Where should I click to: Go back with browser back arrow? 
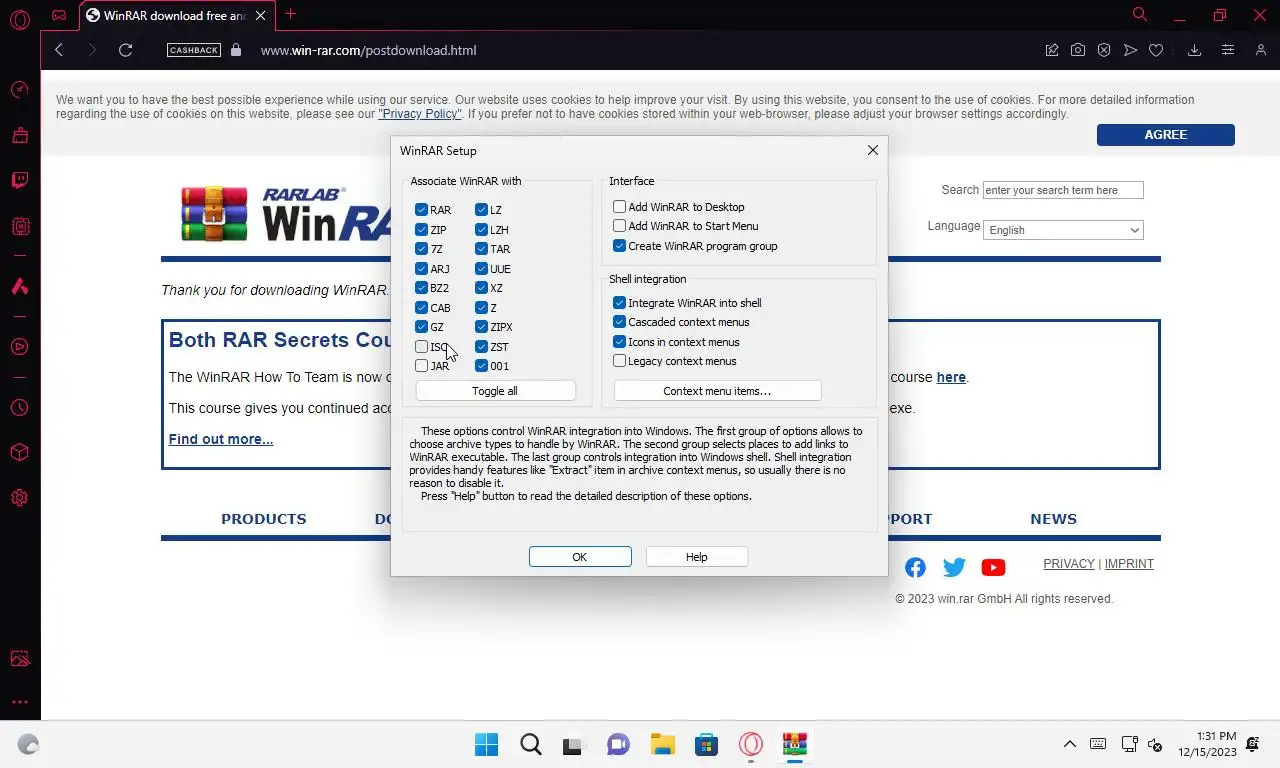59,50
